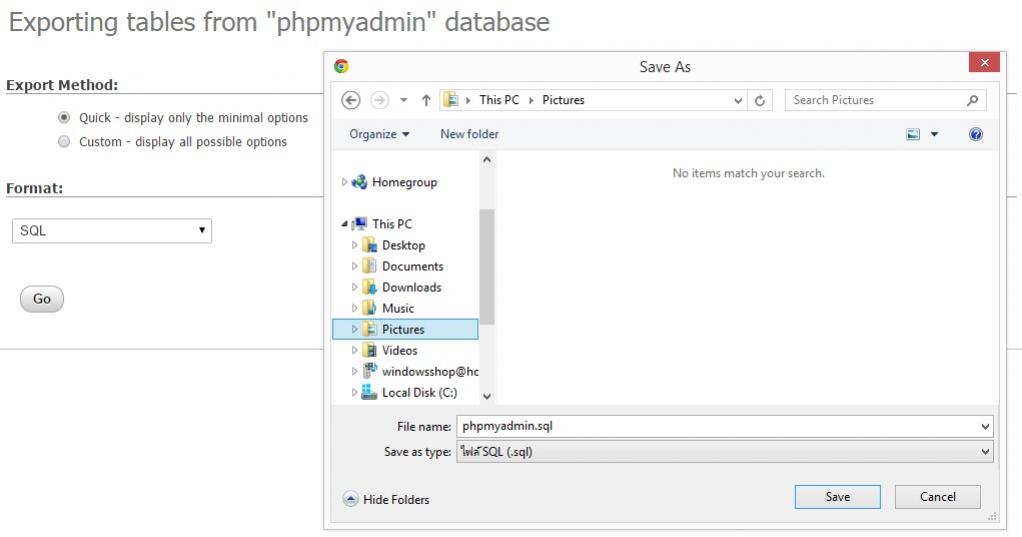Close the Save As dialog
This screenshot has width=1022, height=537.
(984, 63)
